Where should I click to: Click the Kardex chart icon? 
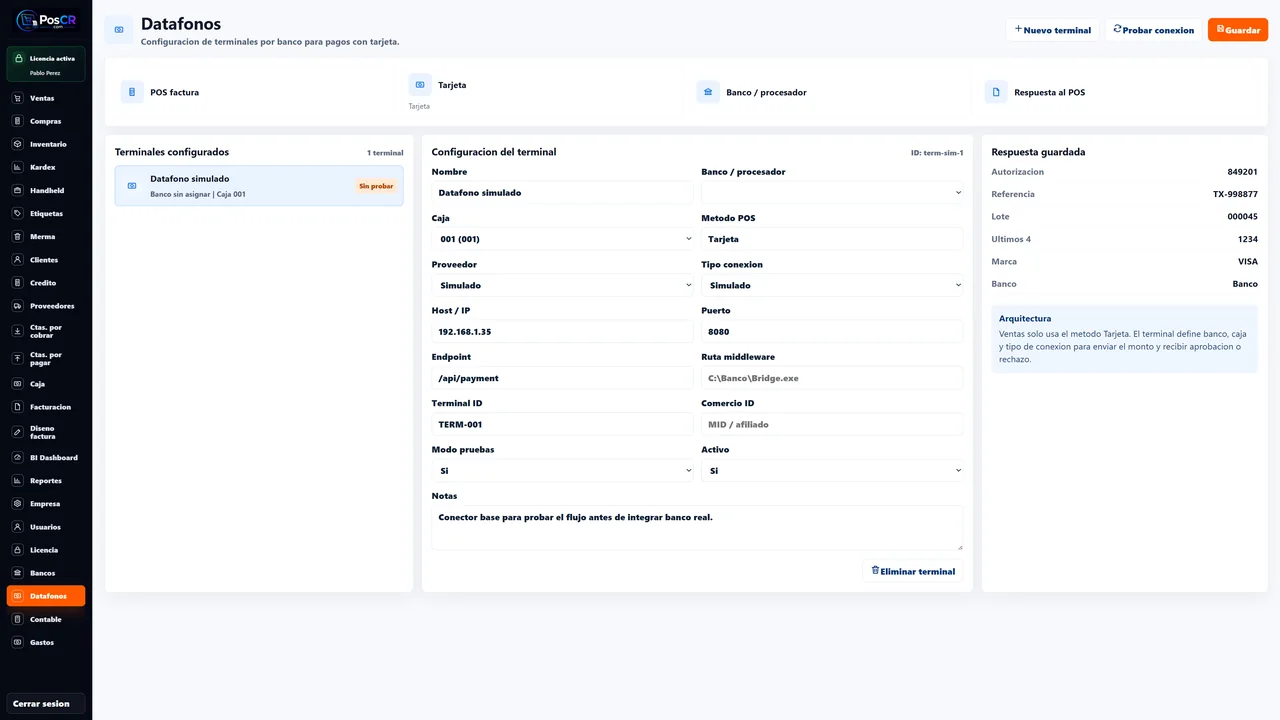click(x=17, y=167)
